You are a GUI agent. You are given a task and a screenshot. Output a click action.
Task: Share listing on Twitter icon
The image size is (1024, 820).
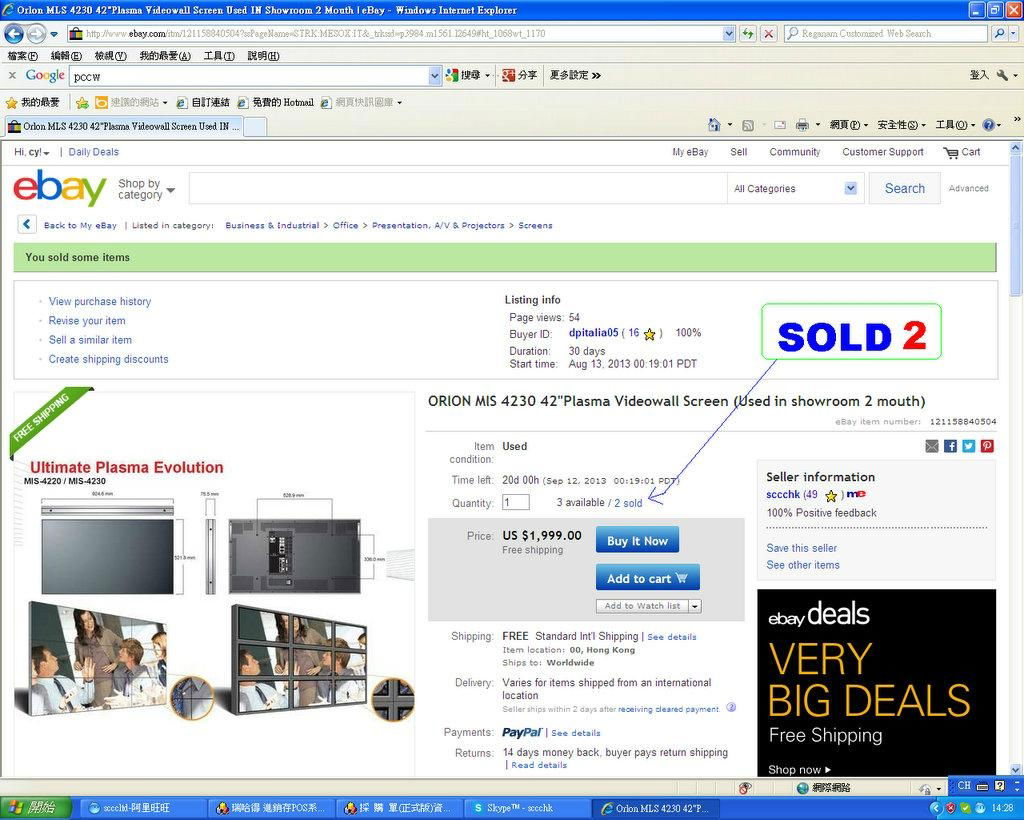968,446
